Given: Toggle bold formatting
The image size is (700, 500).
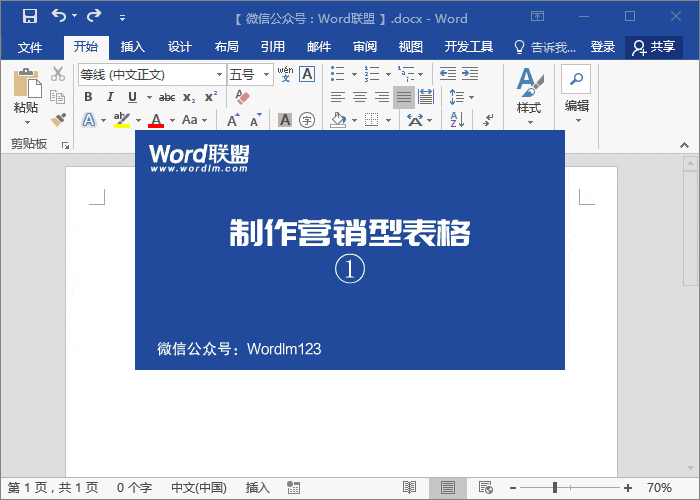Looking at the screenshot, I should 88,97.
